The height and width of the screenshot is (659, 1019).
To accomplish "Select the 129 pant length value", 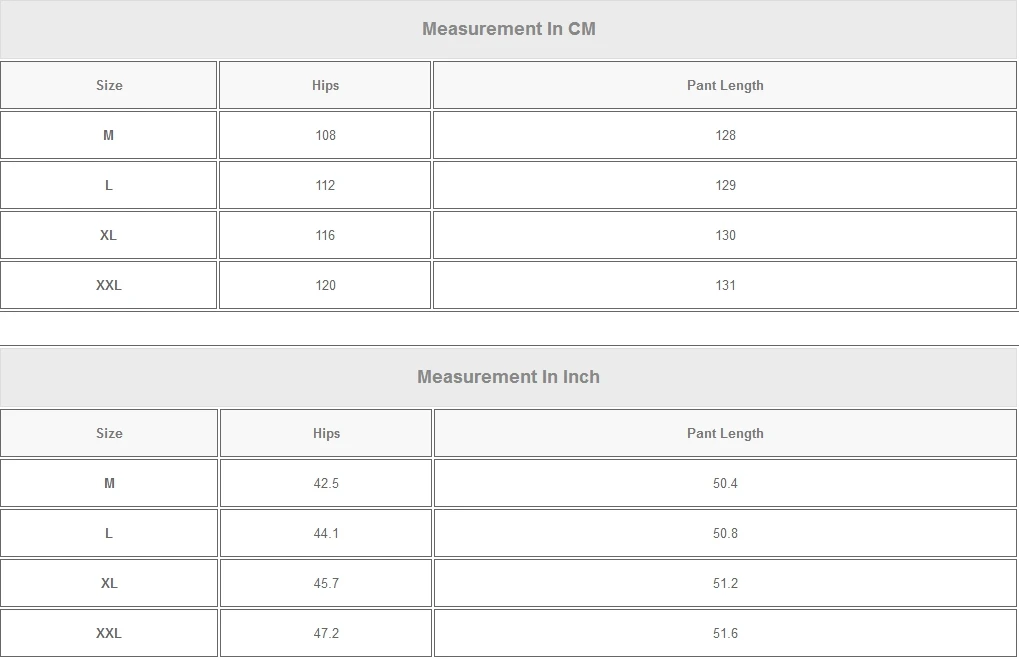I will (725, 185).
